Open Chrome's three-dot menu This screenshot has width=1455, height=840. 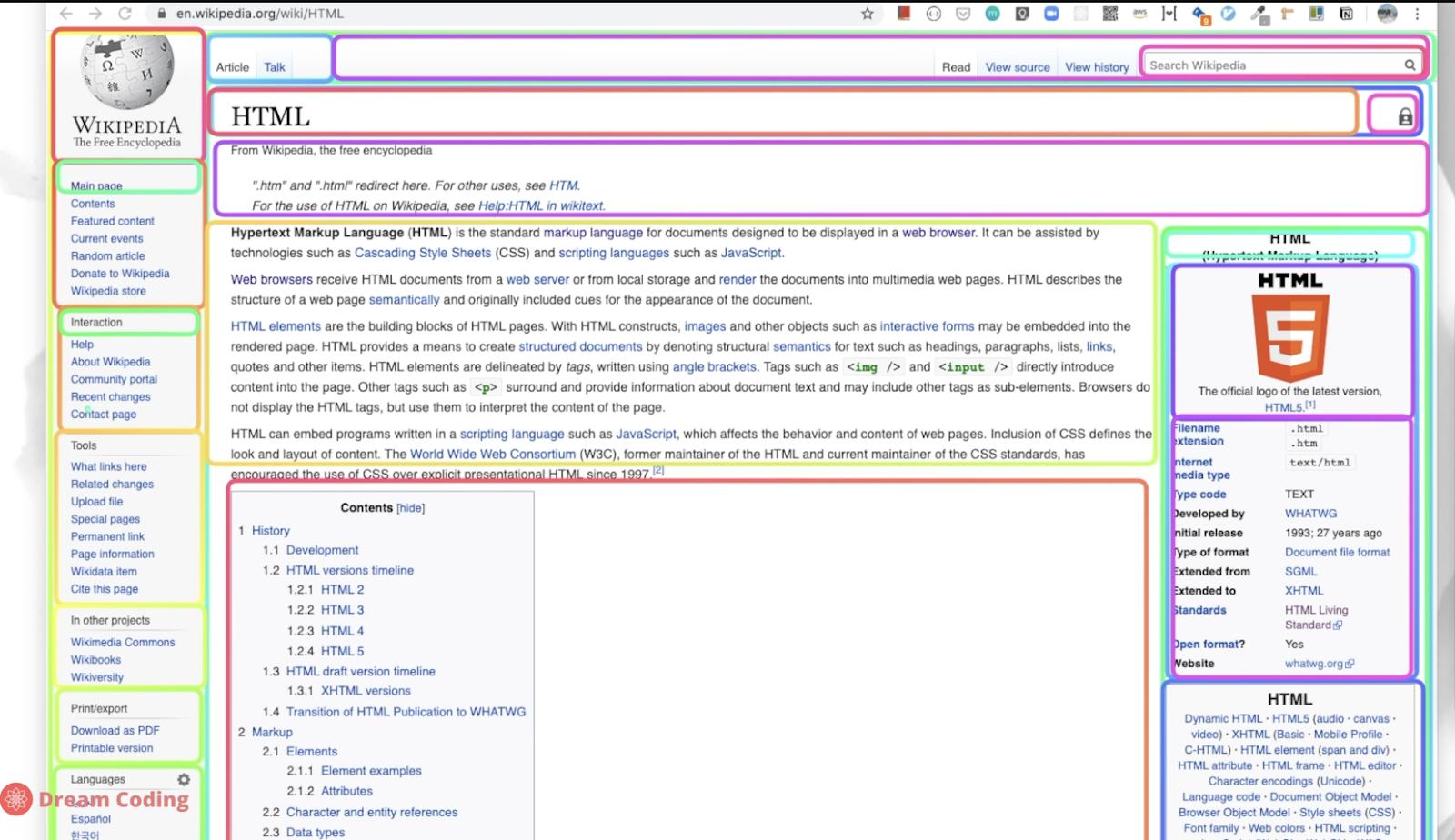coord(1417,14)
